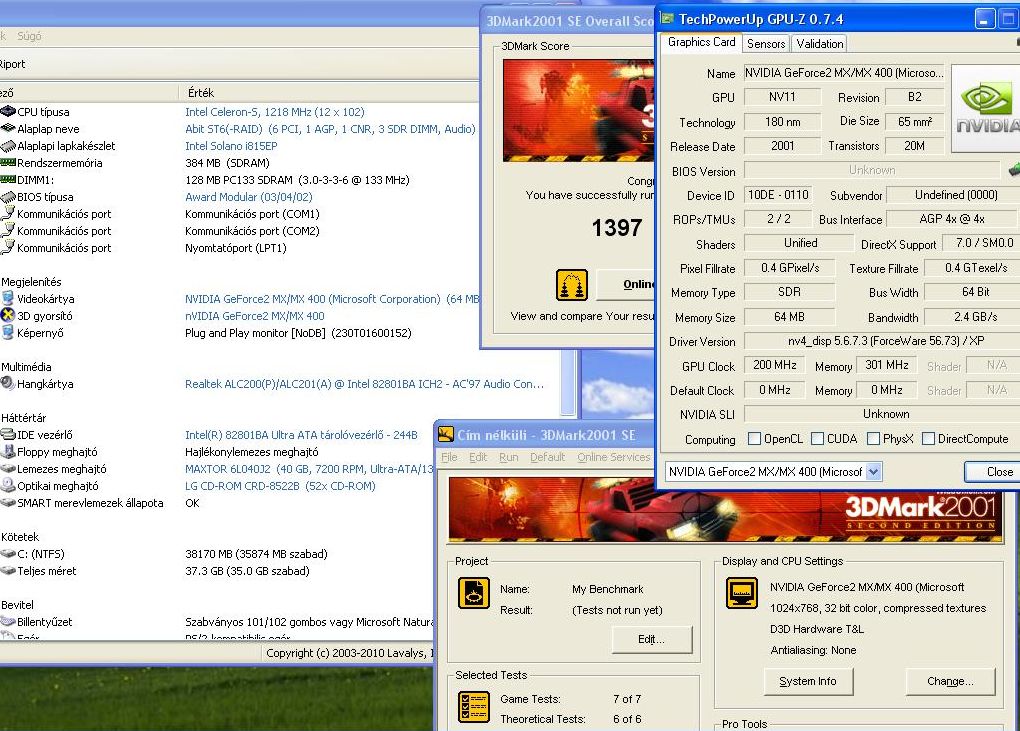Viewport: 1020px width, 731px height.
Task: Click the yellow Online ResultBrowser icon
Action: pos(571,284)
